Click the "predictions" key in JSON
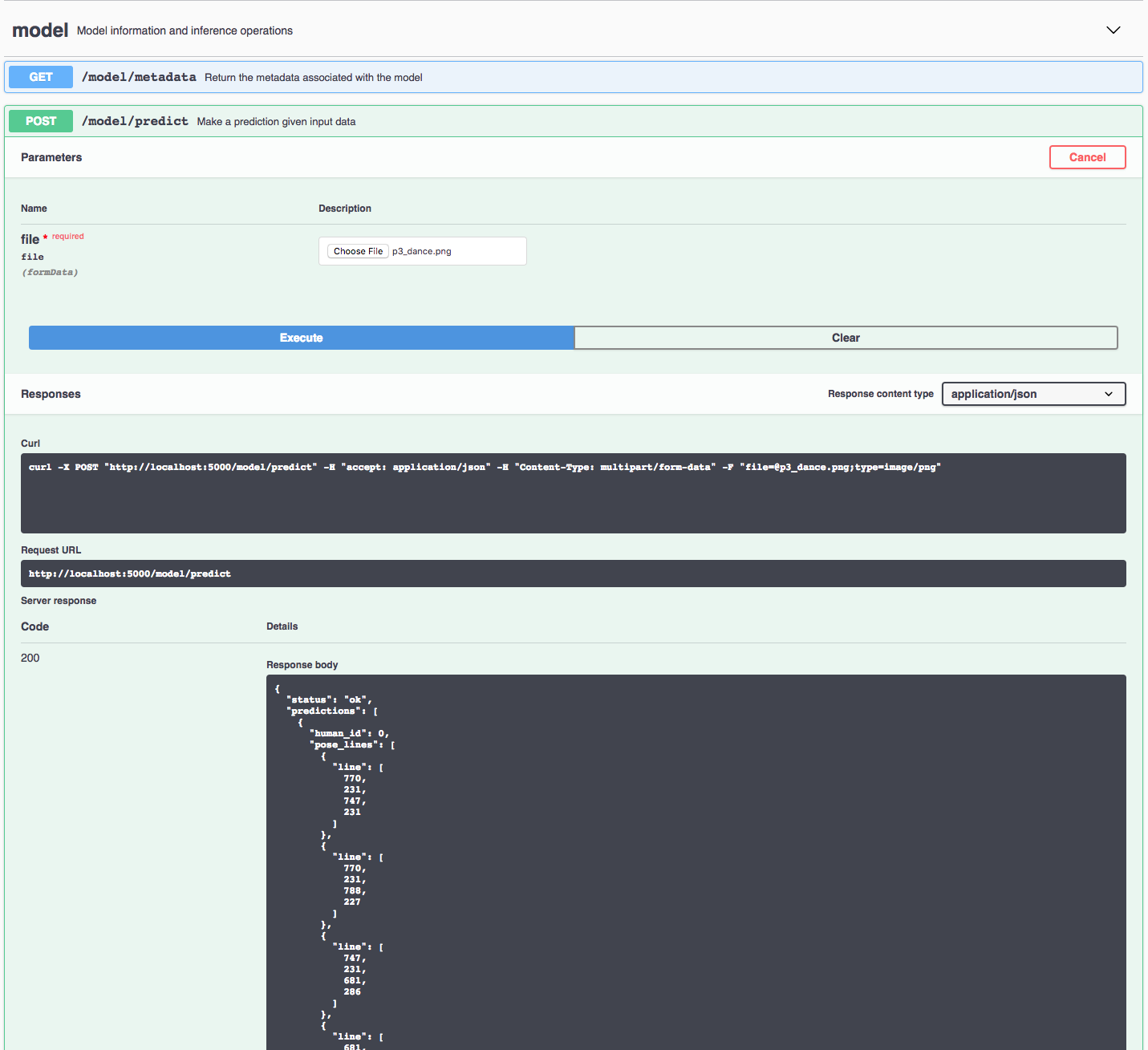Image resolution: width=1148 pixels, height=1050 pixels. pyautogui.click(x=323, y=711)
